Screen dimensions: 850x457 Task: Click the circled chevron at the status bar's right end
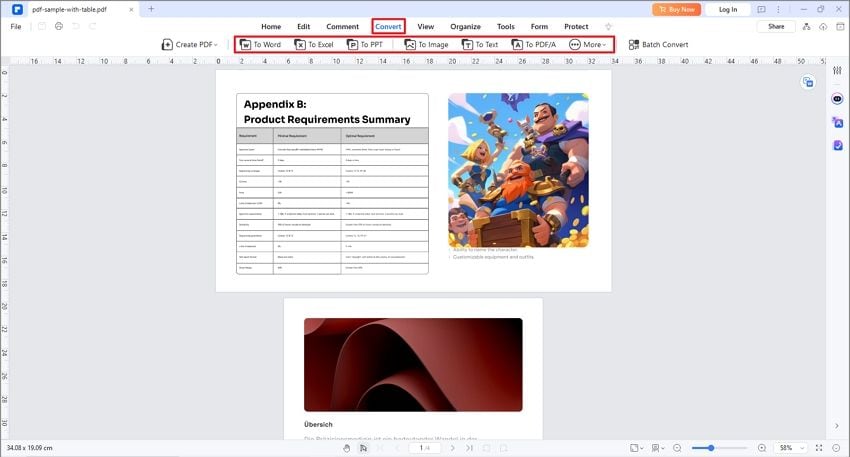coord(836,448)
